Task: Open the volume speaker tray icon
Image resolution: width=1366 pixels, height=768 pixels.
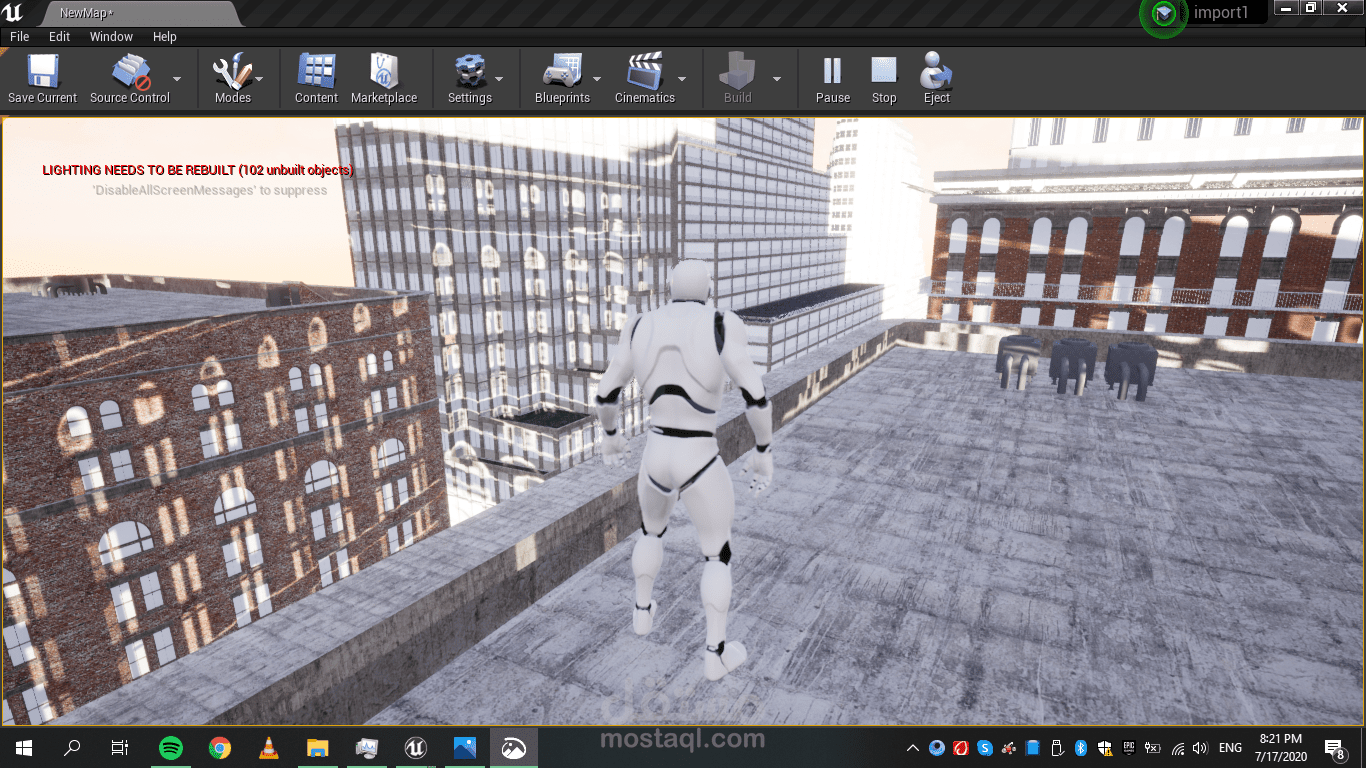Action: click(1200, 748)
